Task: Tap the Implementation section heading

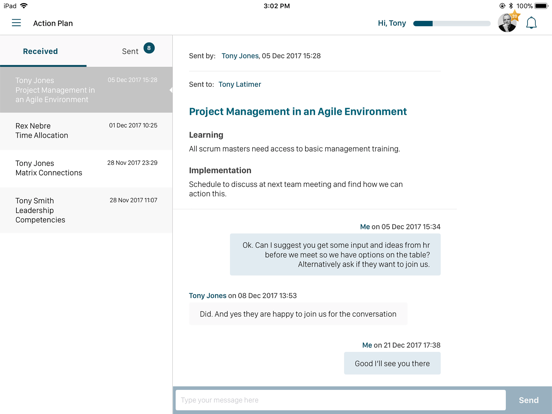Action: [x=220, y=170]
